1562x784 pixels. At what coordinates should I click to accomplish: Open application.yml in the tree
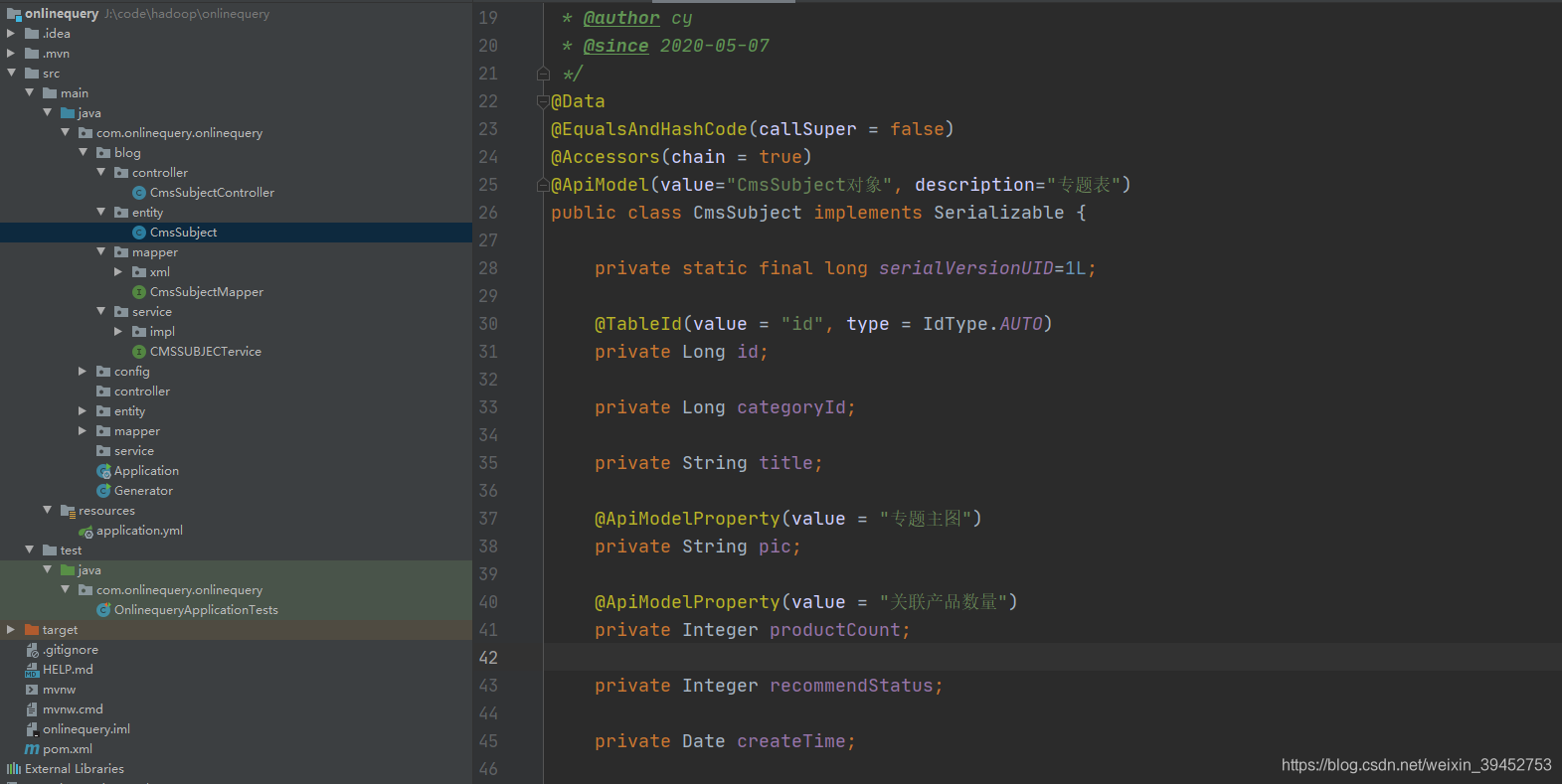(139, 531)
